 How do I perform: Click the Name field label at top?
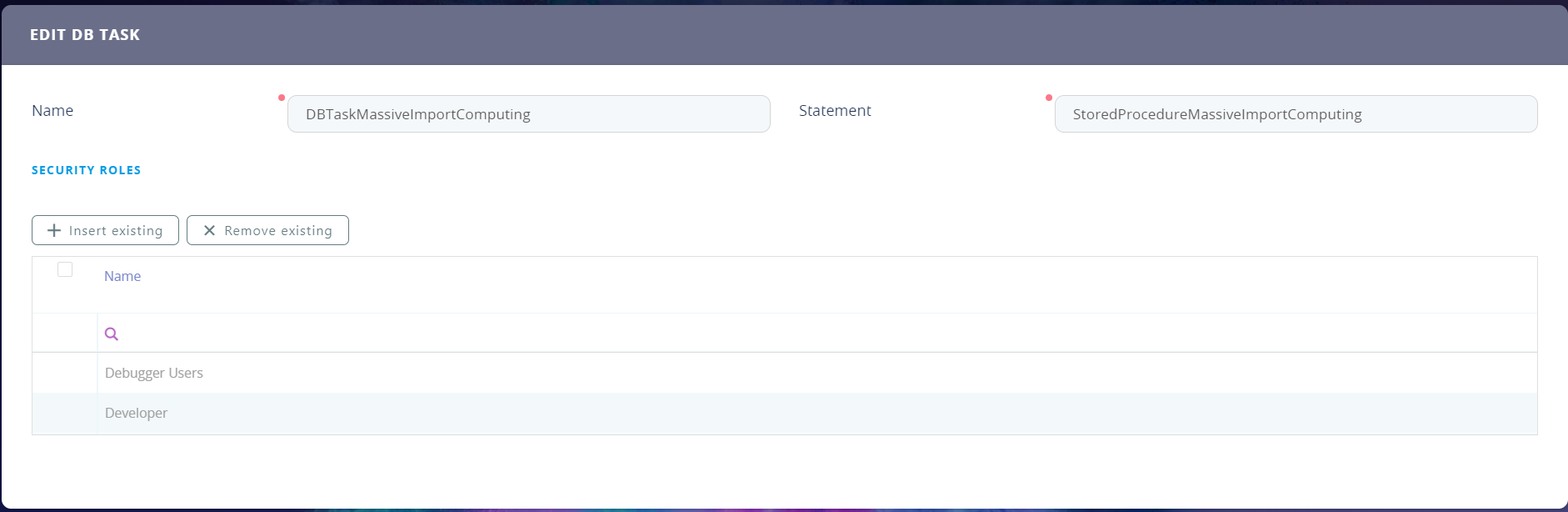pos(52,111)
